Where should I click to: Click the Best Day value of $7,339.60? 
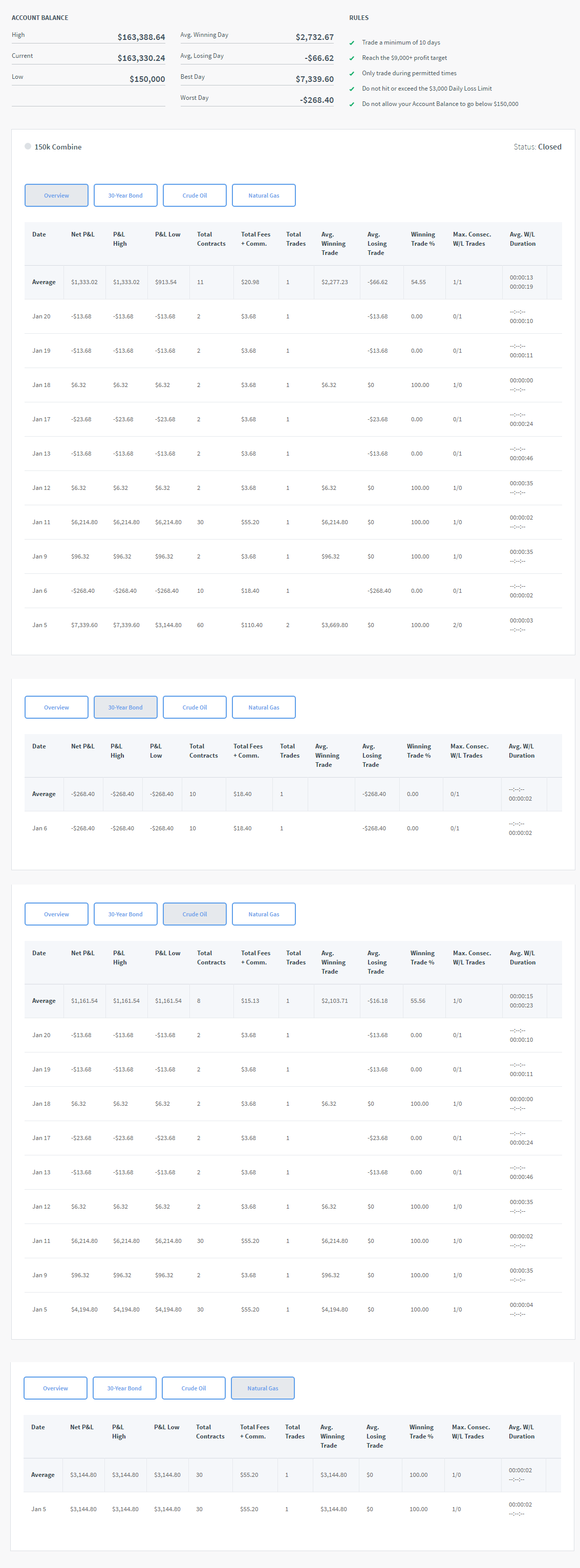point(314,79)
